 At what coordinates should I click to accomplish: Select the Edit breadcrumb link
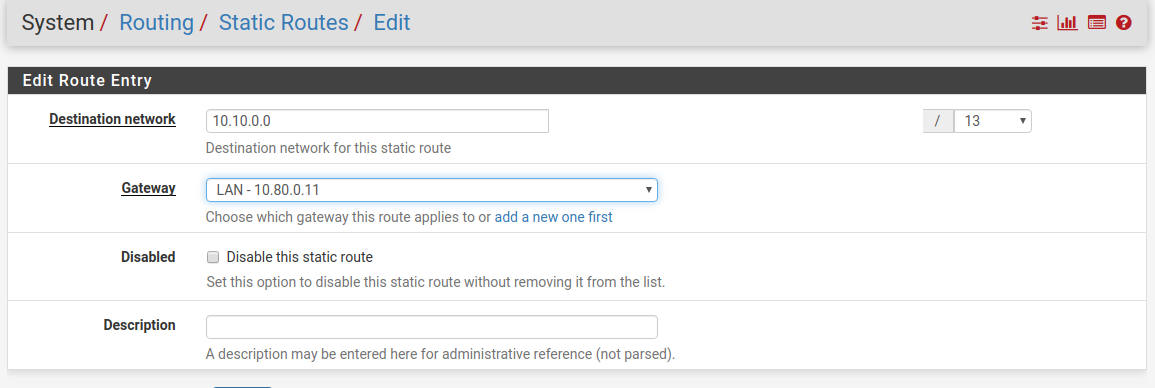coord(392,23)
